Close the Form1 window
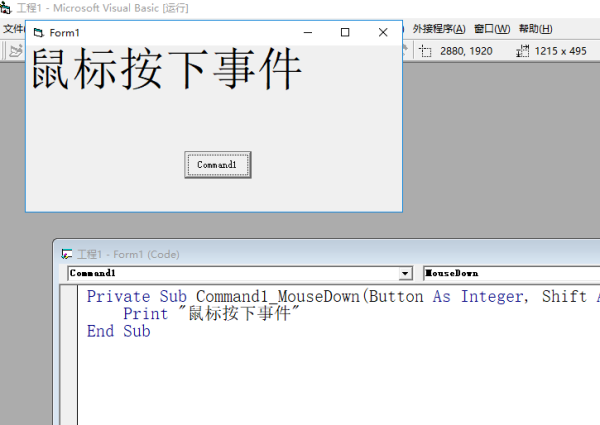This screenshot has height=425, width=600. point(383,33)
